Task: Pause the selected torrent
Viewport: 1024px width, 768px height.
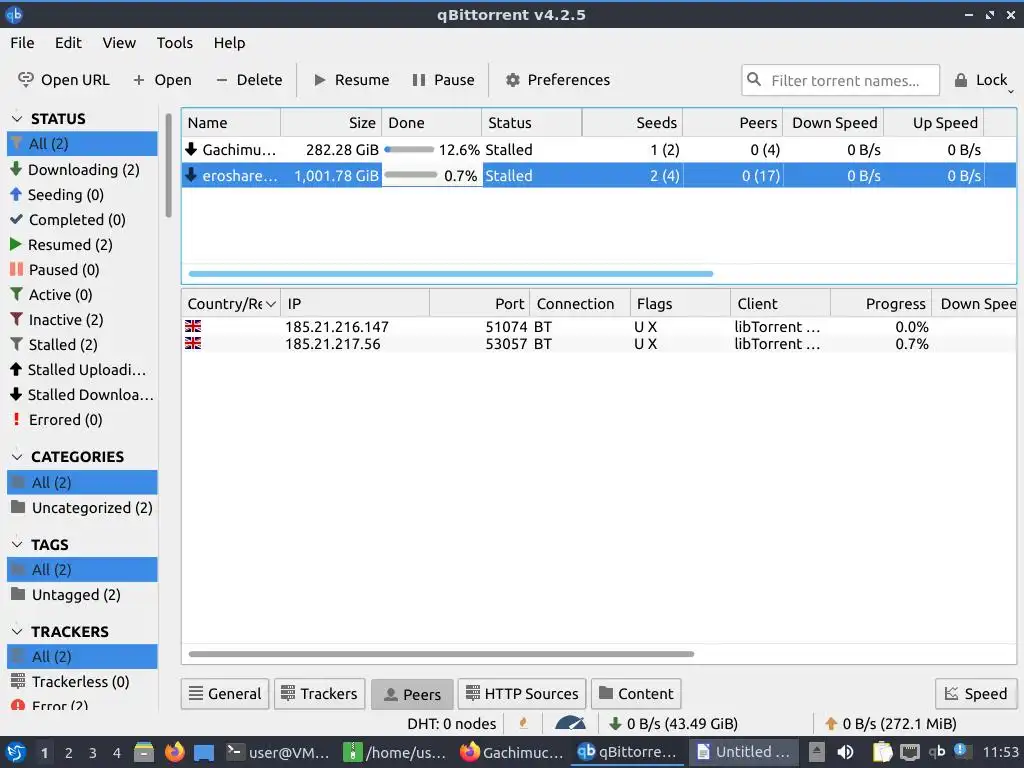Action: pos(443,80)
